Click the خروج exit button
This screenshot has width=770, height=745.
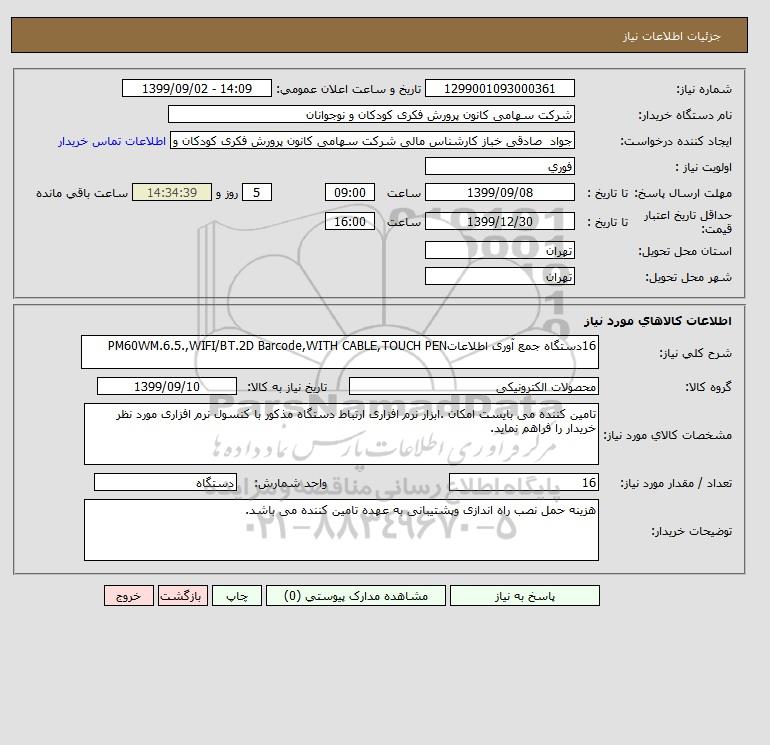click(x=129, y=596)
